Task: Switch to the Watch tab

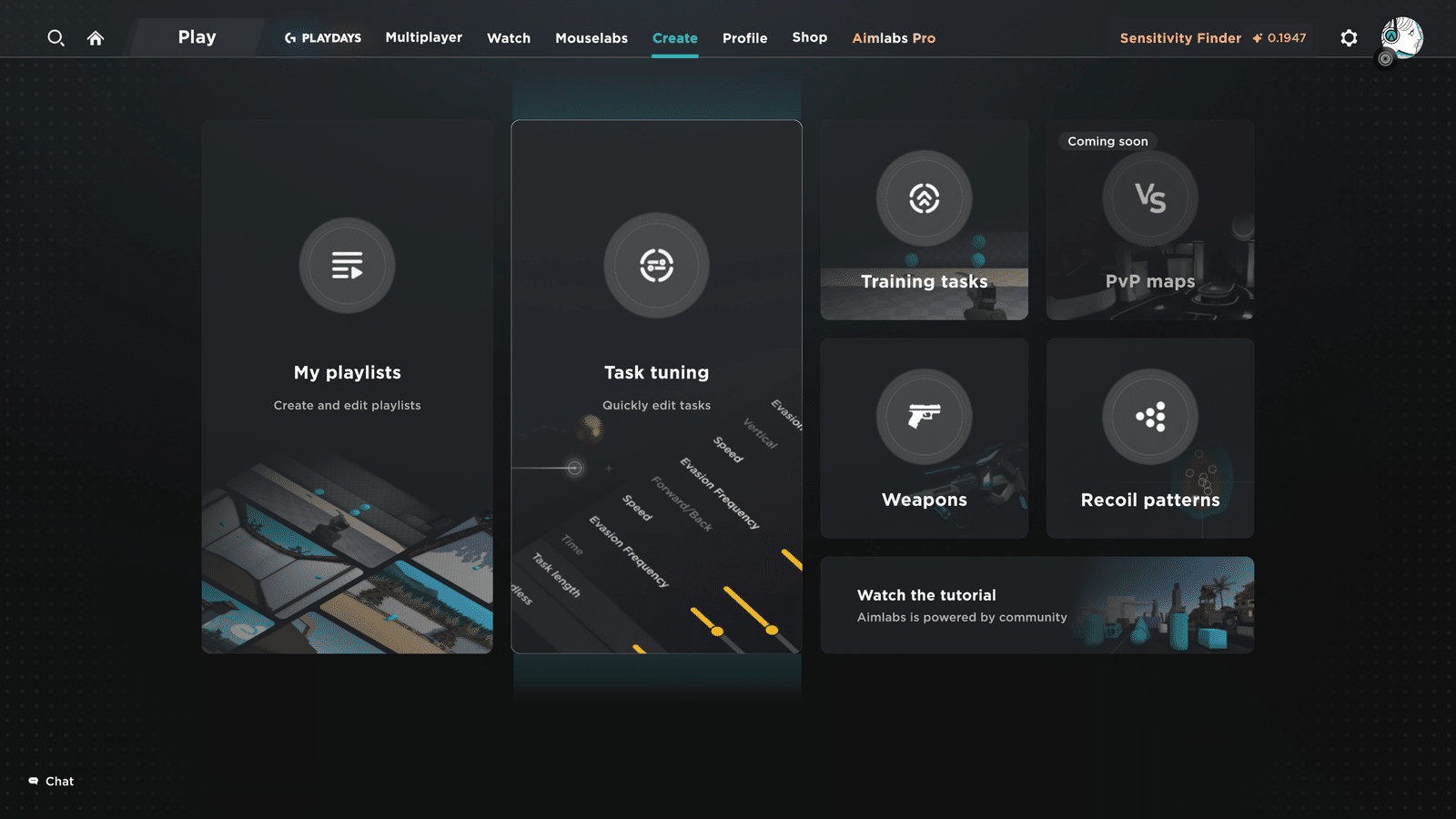Action: pyautogui.click(x=509, y=38)
